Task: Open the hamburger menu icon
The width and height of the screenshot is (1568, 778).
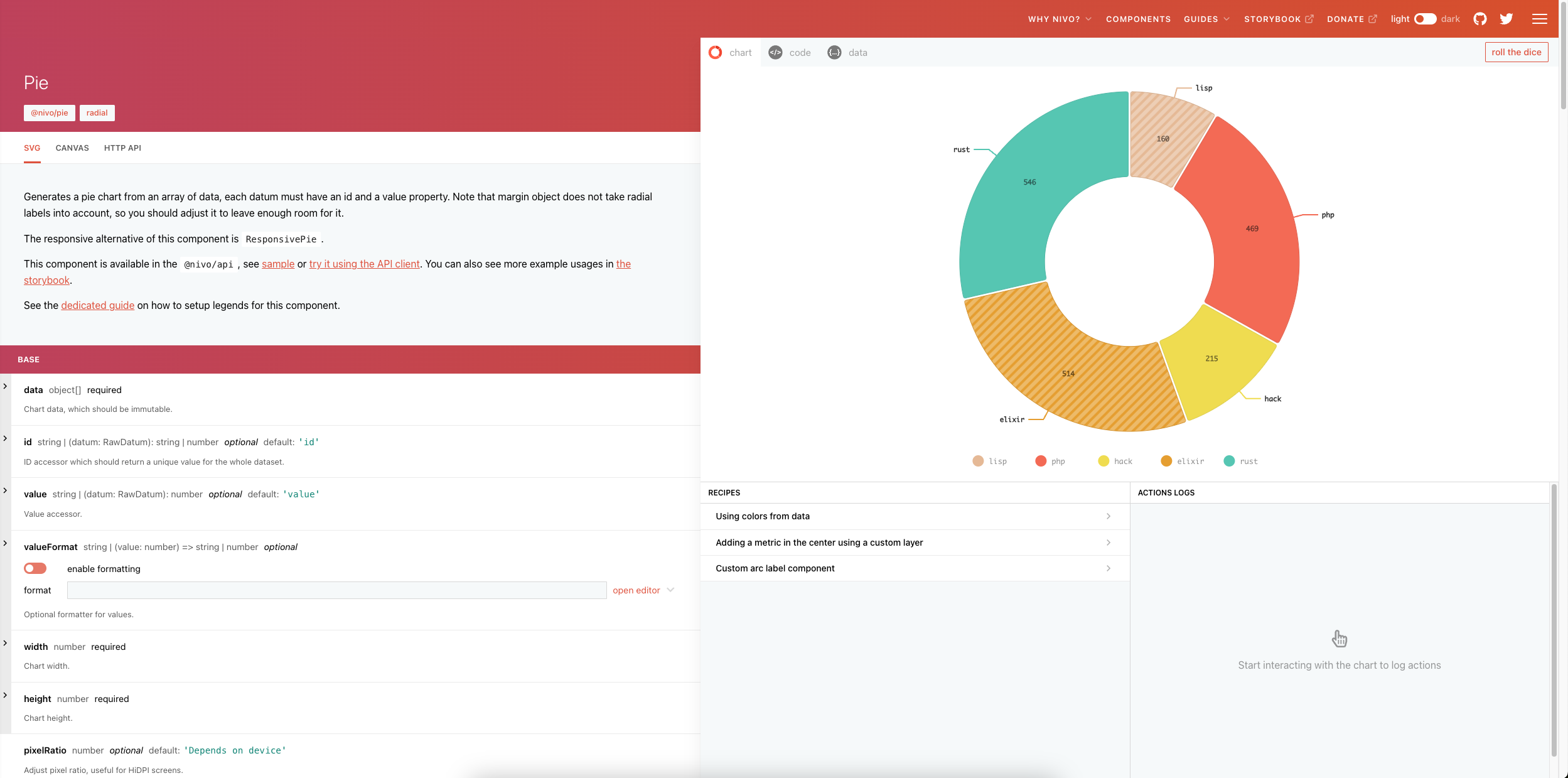Action: (1539, 19)
